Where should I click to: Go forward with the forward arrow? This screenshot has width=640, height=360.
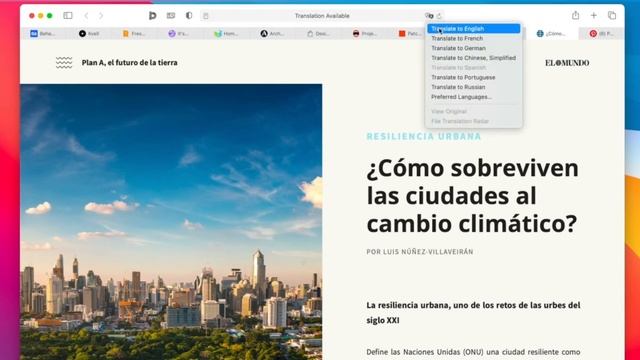[x=101, y=16]
